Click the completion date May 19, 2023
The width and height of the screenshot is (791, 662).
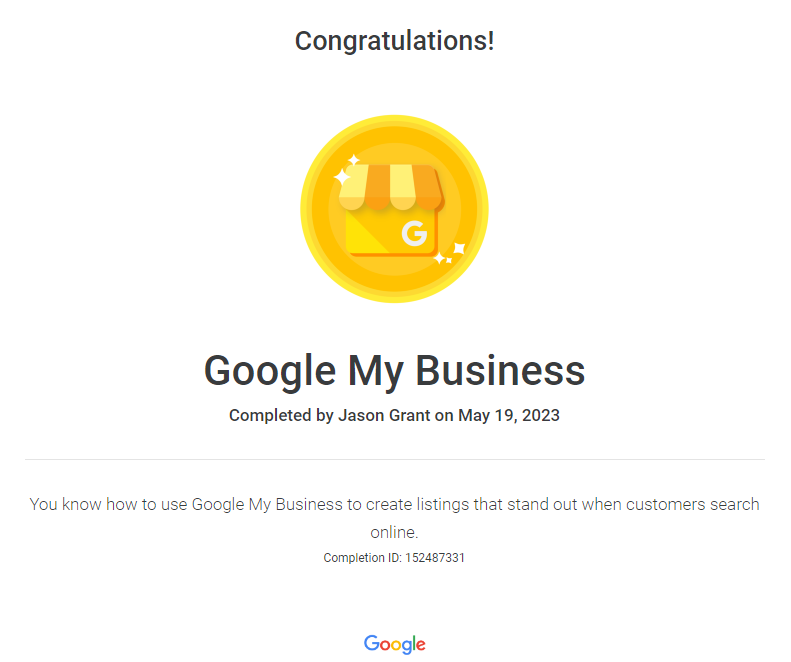pyautogui.click(x=508, y=415)
